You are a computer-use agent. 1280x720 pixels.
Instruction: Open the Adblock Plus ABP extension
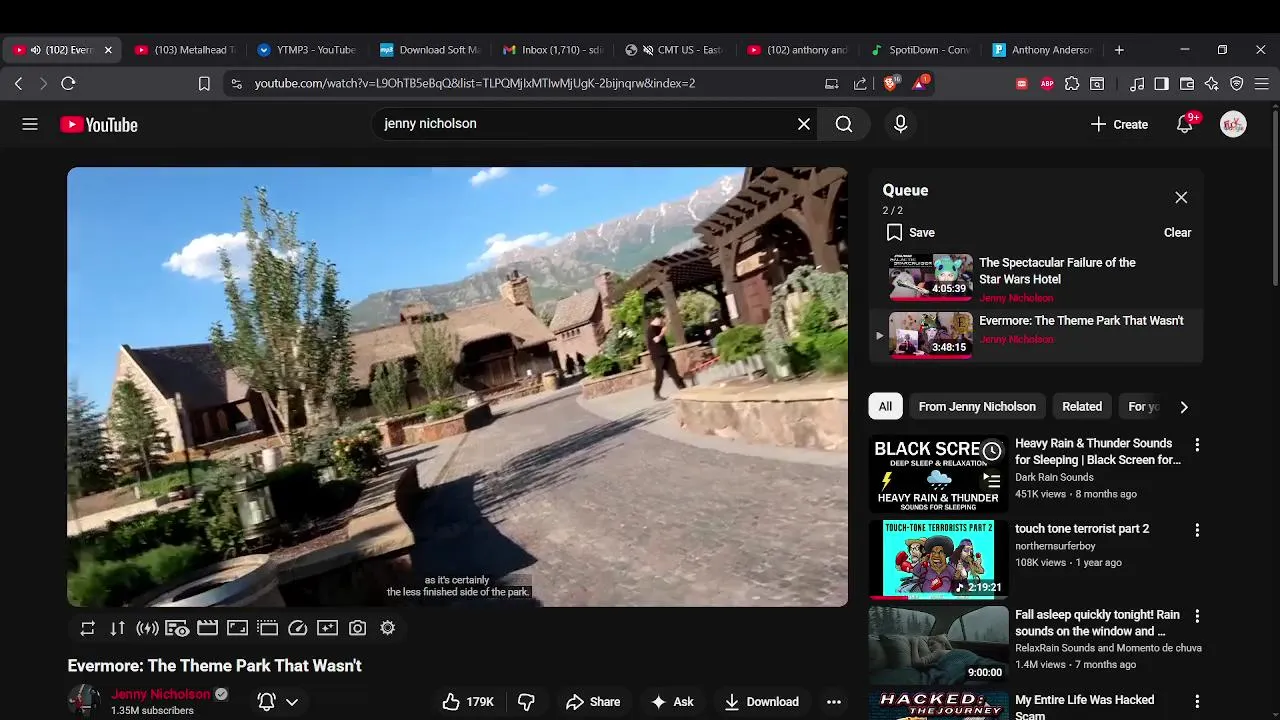tap(1047, 84)
